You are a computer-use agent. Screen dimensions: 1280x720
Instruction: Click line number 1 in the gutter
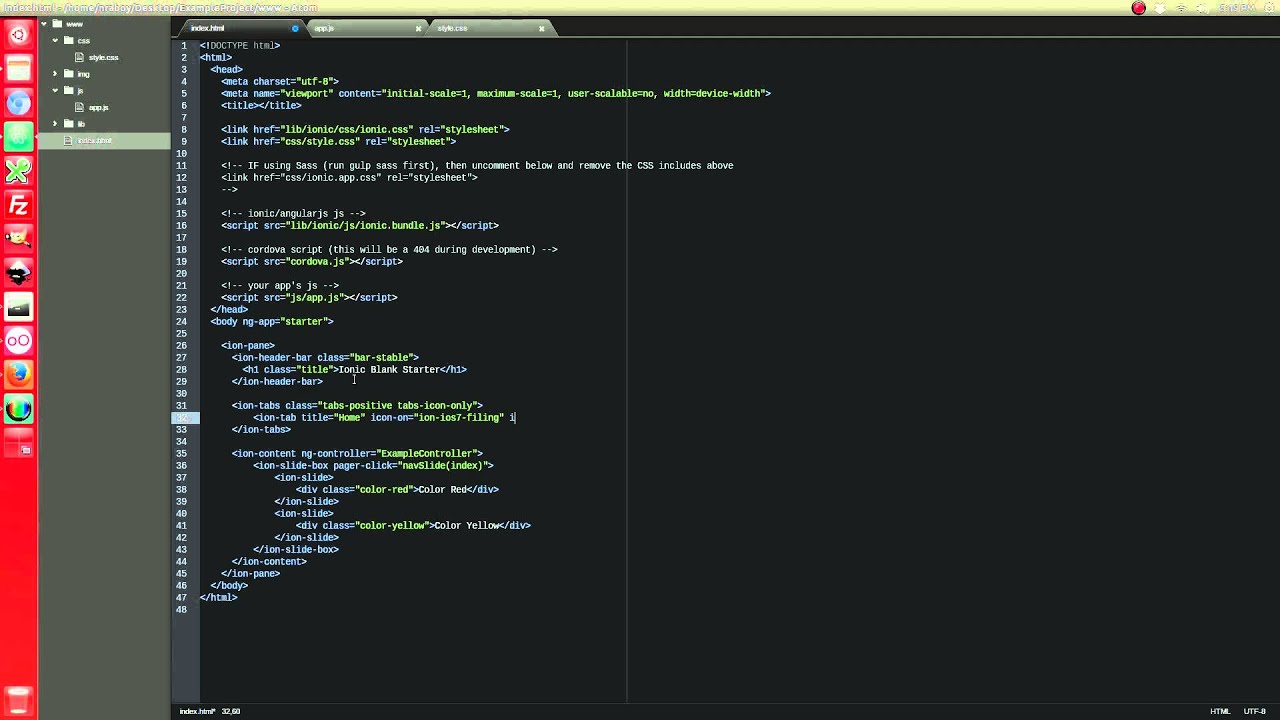(184, 46)
